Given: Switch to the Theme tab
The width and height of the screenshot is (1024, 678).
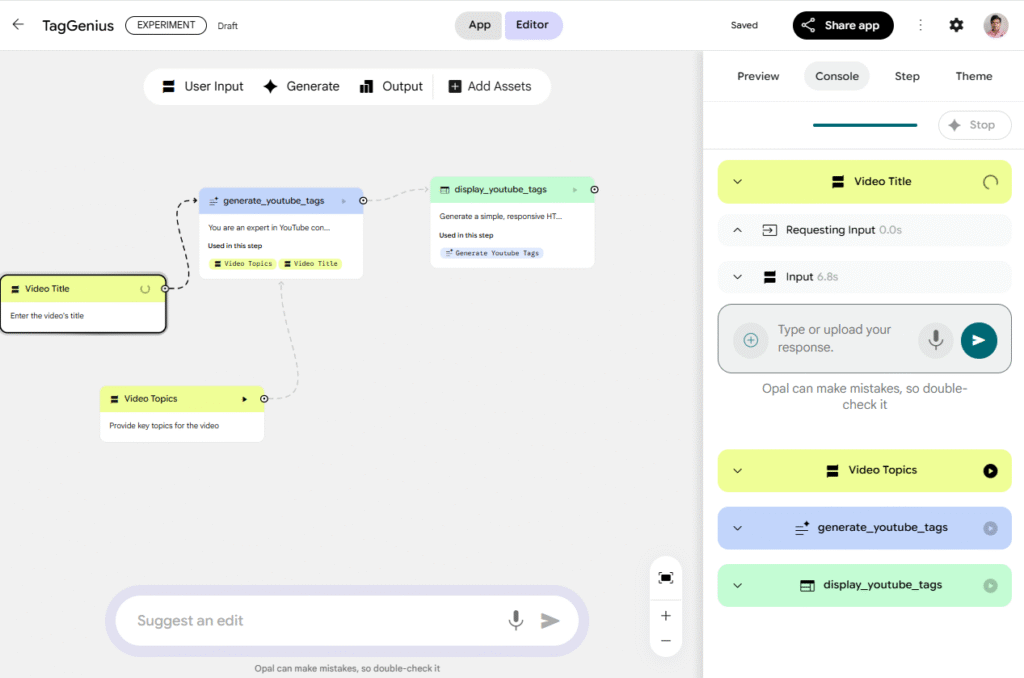Looking at the screenshot, I should [973, 76].
